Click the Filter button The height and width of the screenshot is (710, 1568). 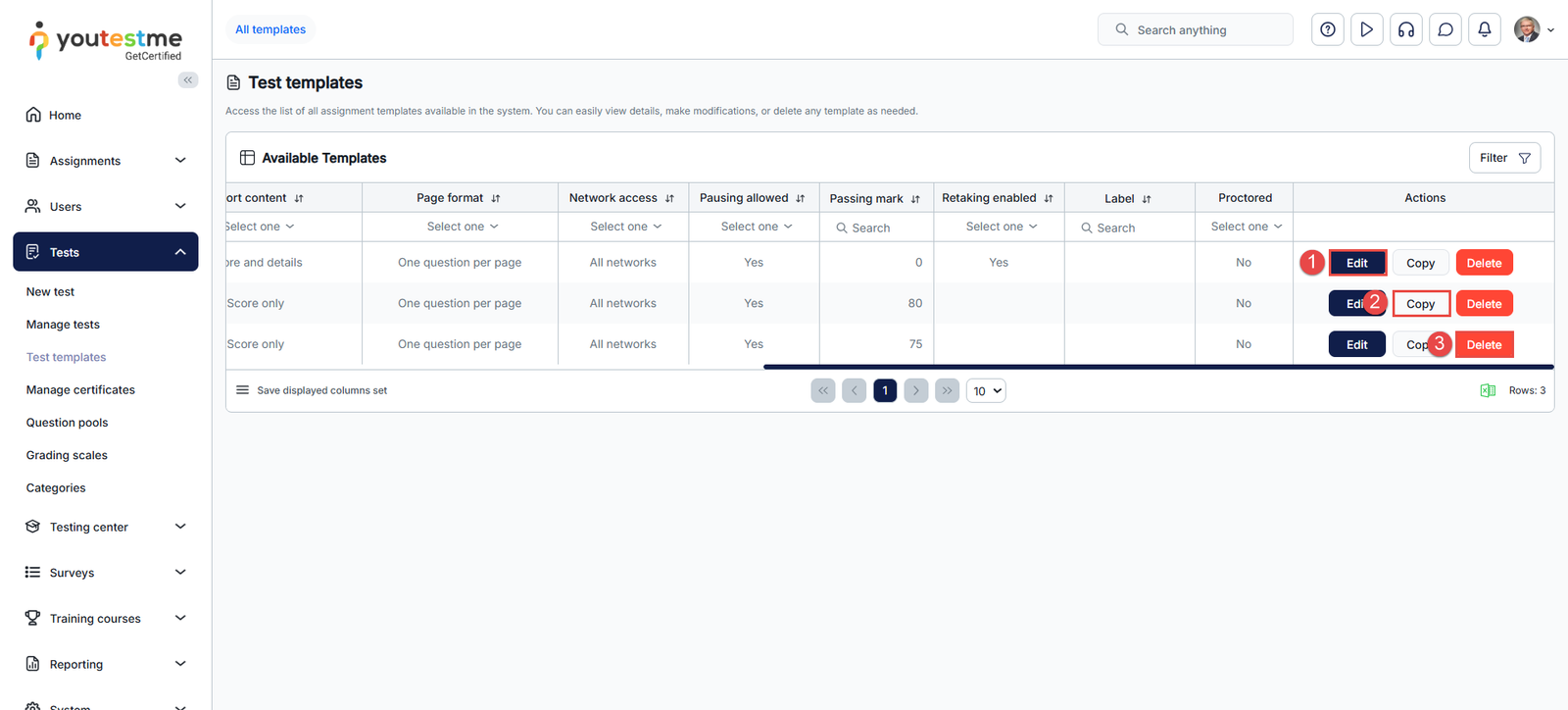1504,158
